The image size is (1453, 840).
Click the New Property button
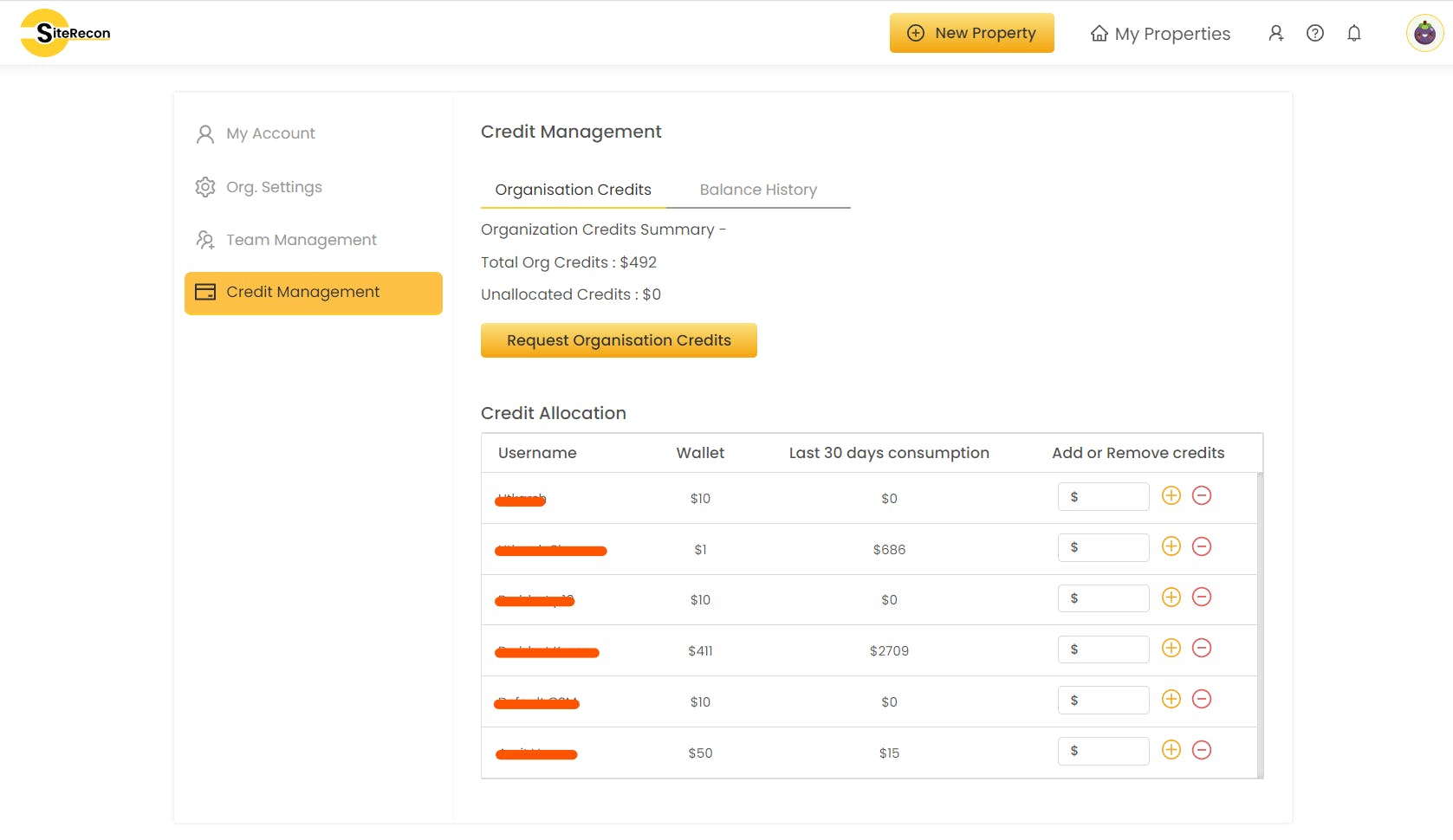click(971, 33)
